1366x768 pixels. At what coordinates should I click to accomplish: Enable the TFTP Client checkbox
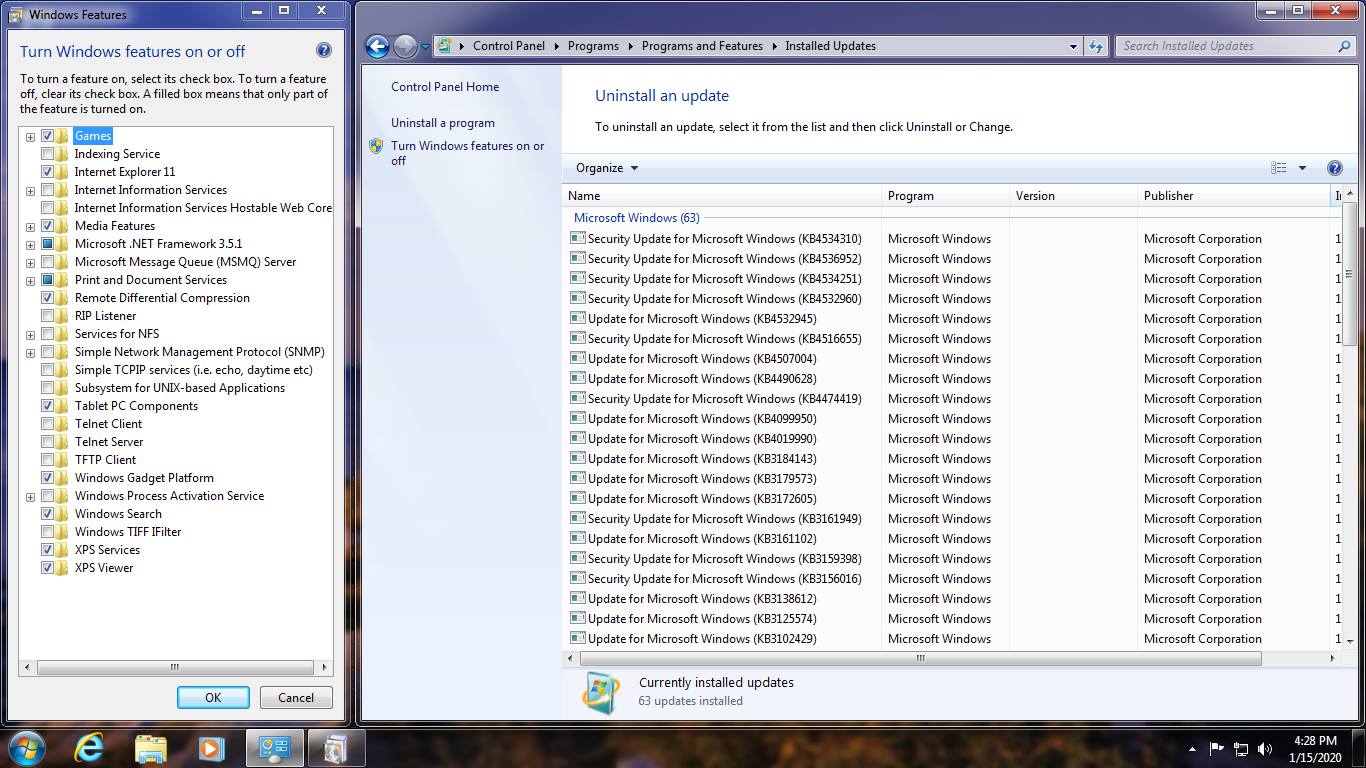[47, 460]
